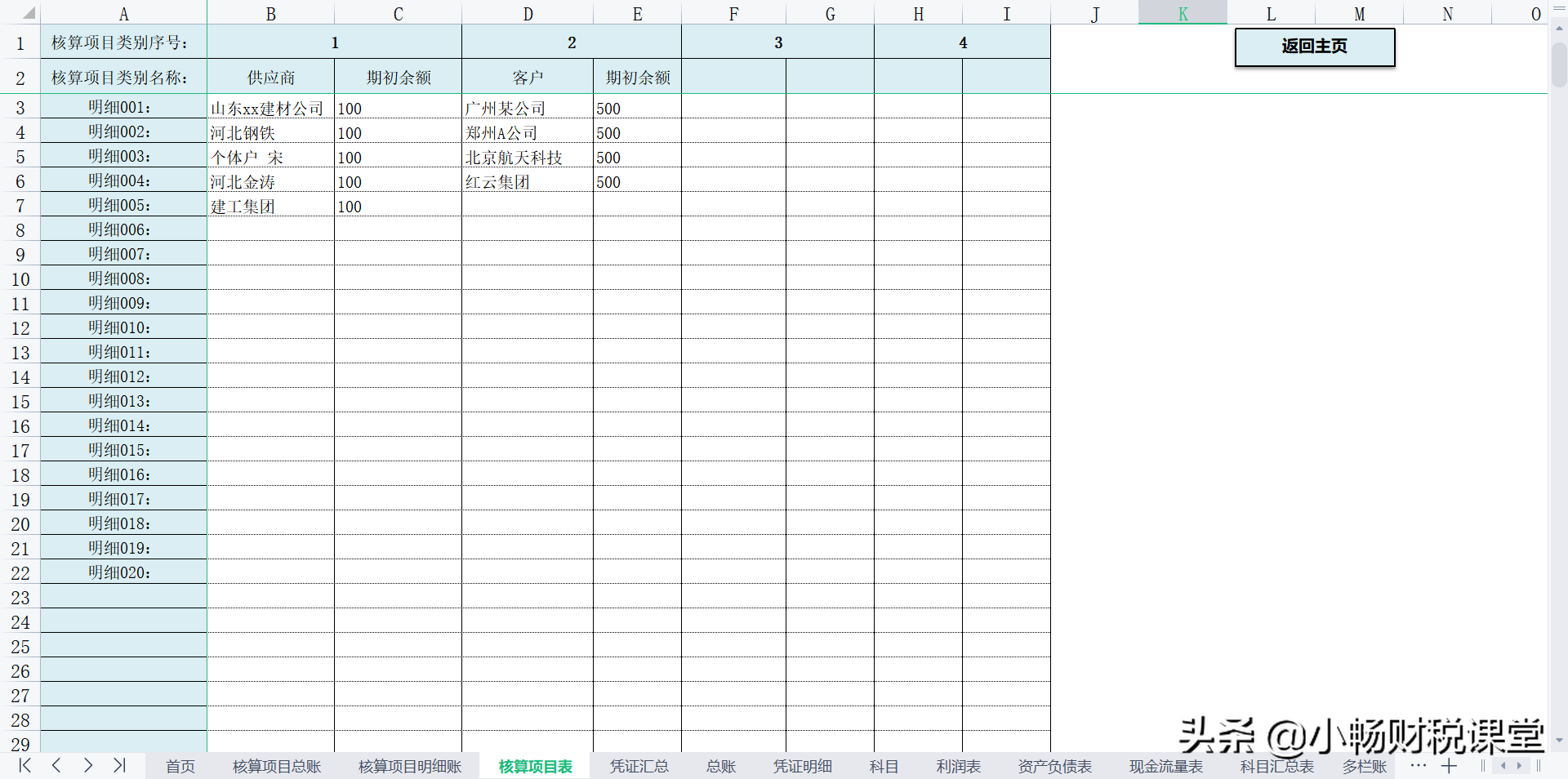The height and width of the screenshot is (779, 1568).
Task: Click the 核算项目类别序号: cell
Action: (x=123, y=42)
